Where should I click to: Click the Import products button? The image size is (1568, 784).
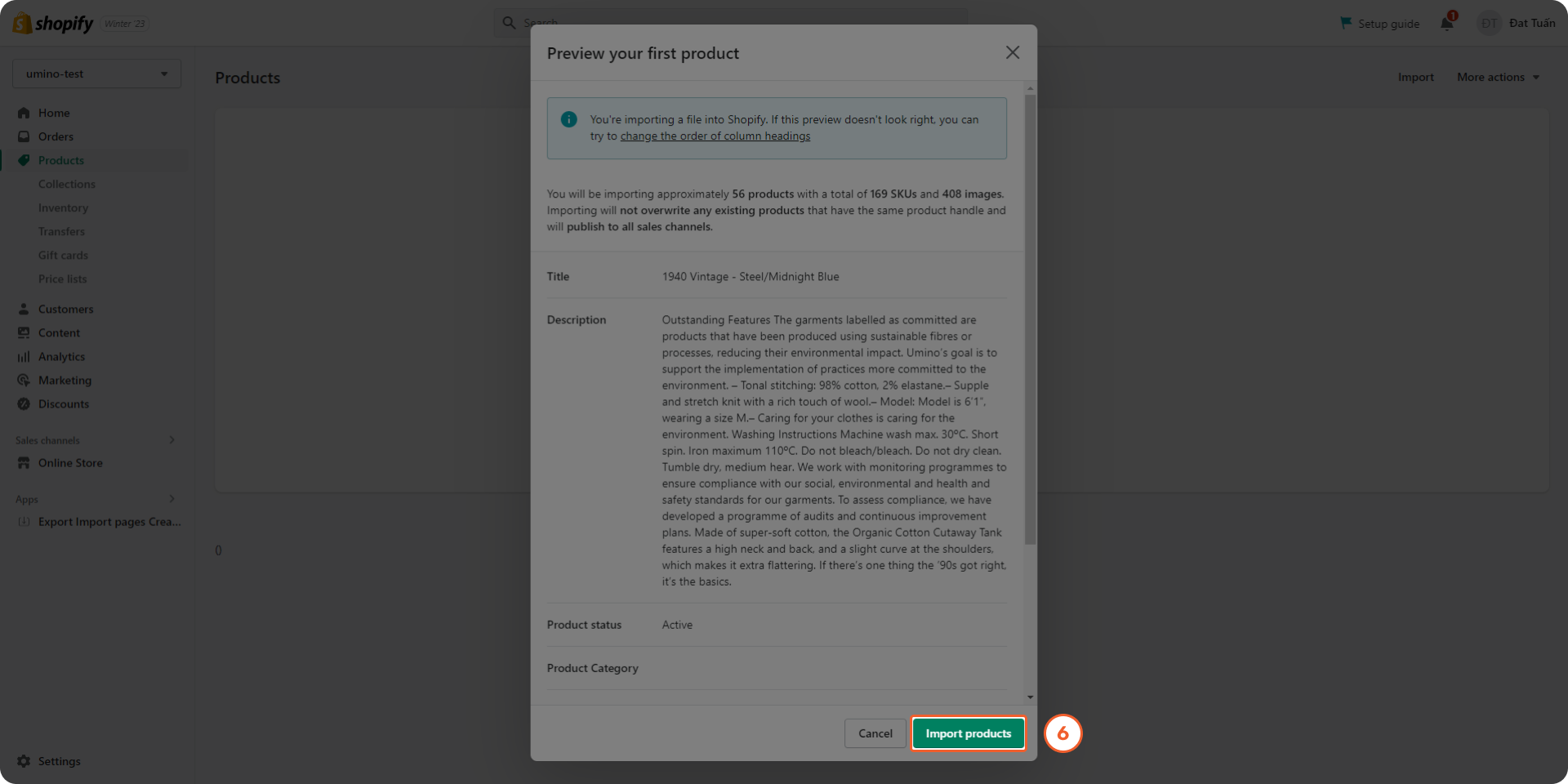point(968,733)
